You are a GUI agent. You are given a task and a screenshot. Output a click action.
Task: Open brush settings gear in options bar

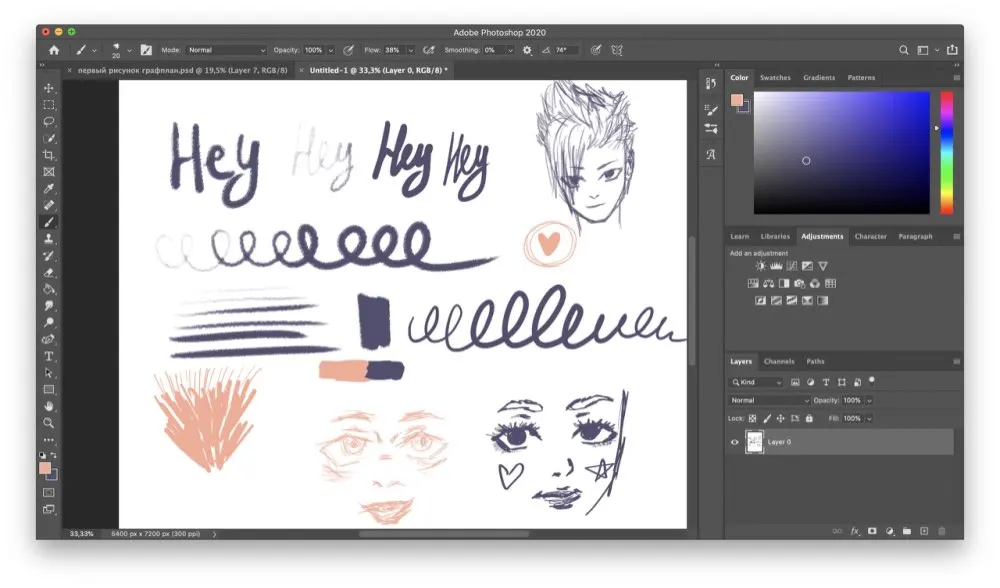point(527,50)
